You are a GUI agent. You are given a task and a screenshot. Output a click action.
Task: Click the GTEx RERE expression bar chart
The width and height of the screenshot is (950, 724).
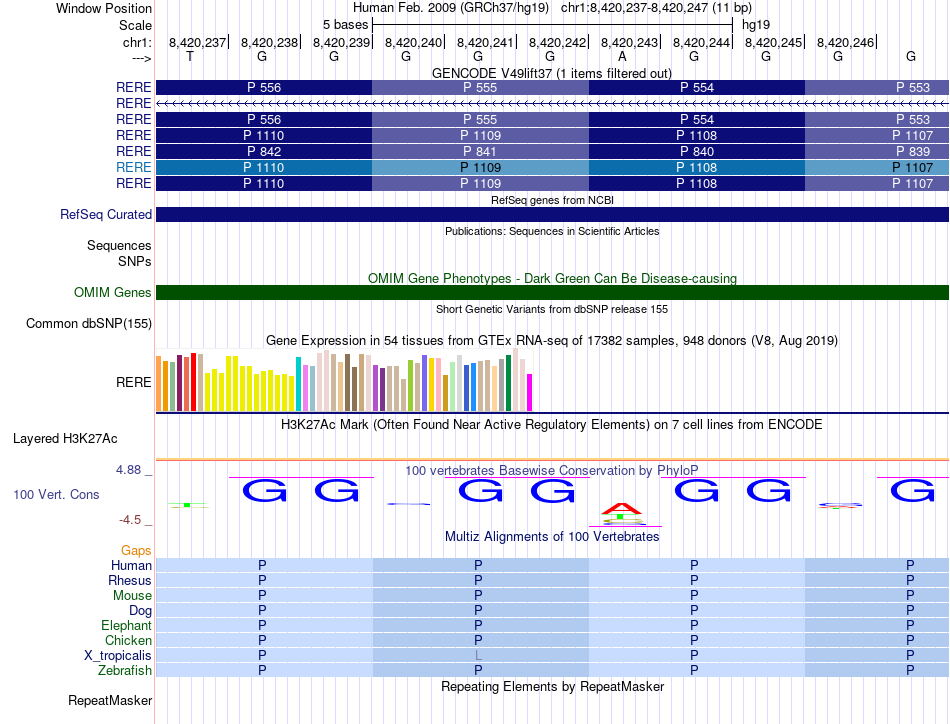(x=344, y=380)
